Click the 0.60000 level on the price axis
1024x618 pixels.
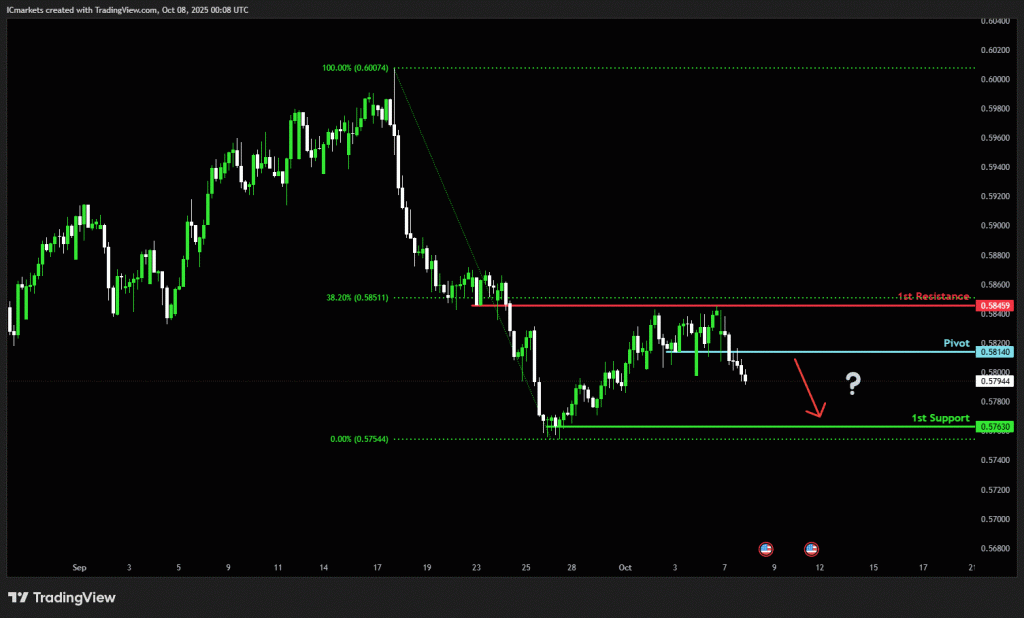[997, 79]
